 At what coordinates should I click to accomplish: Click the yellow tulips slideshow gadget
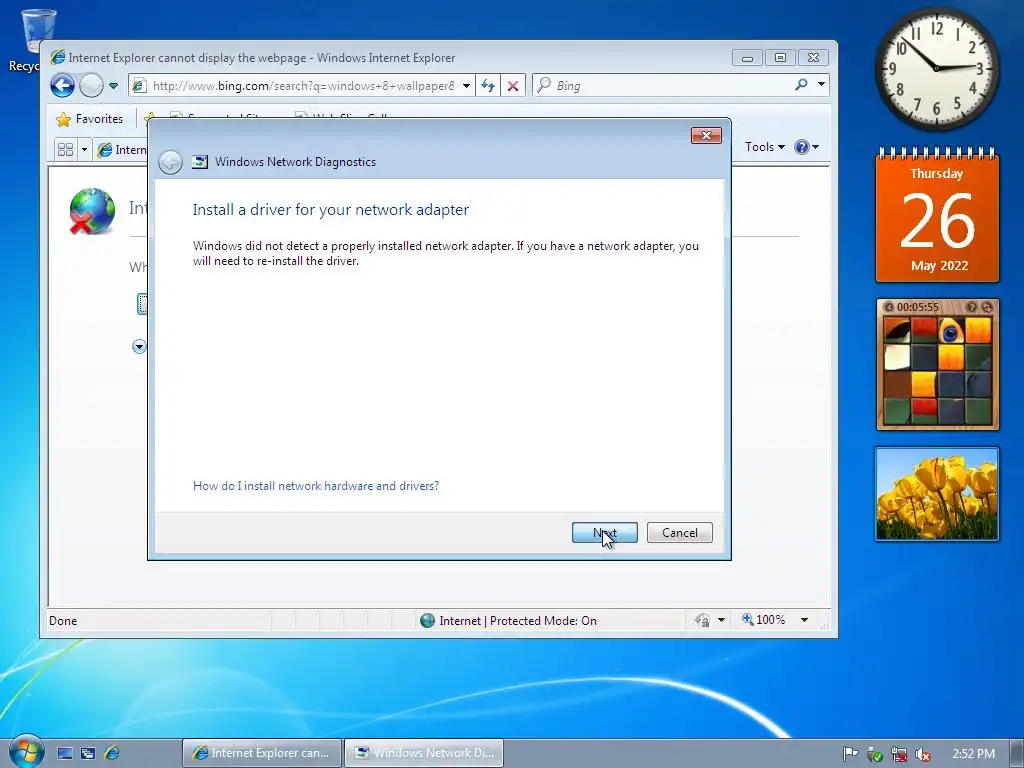[x=937, y=494]
